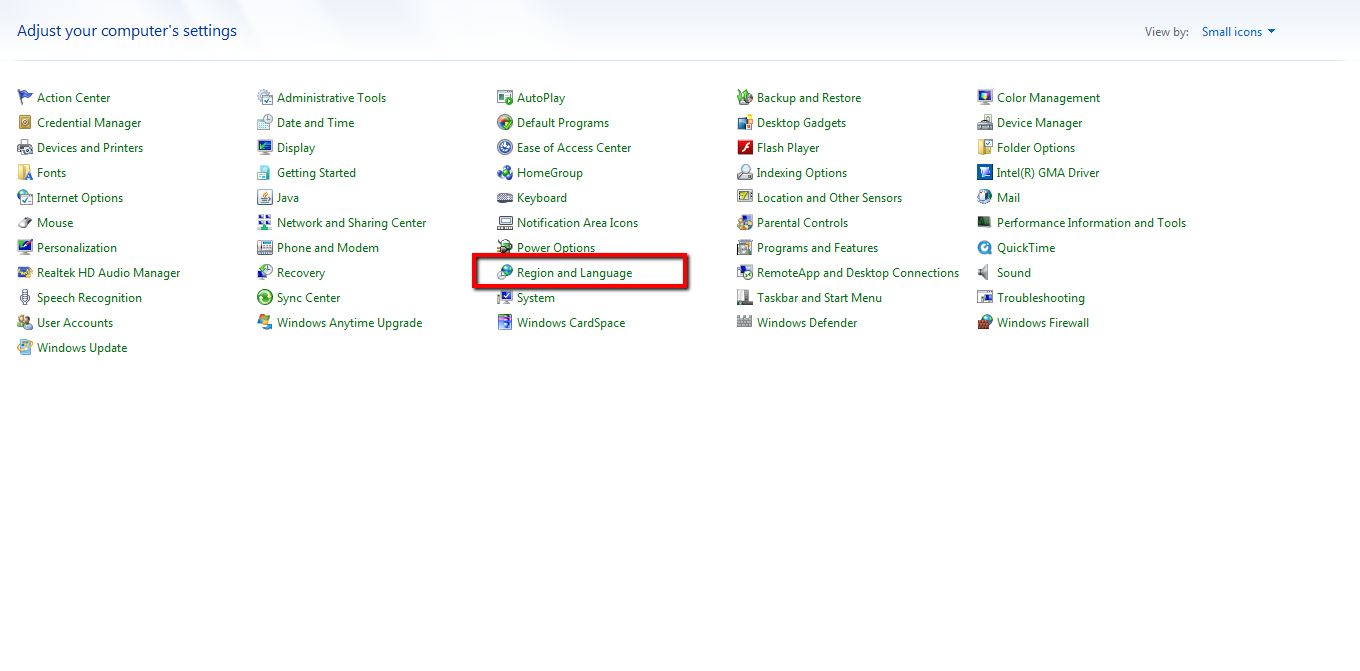
Task: Open Region and Language link
Action: [574, 273]
